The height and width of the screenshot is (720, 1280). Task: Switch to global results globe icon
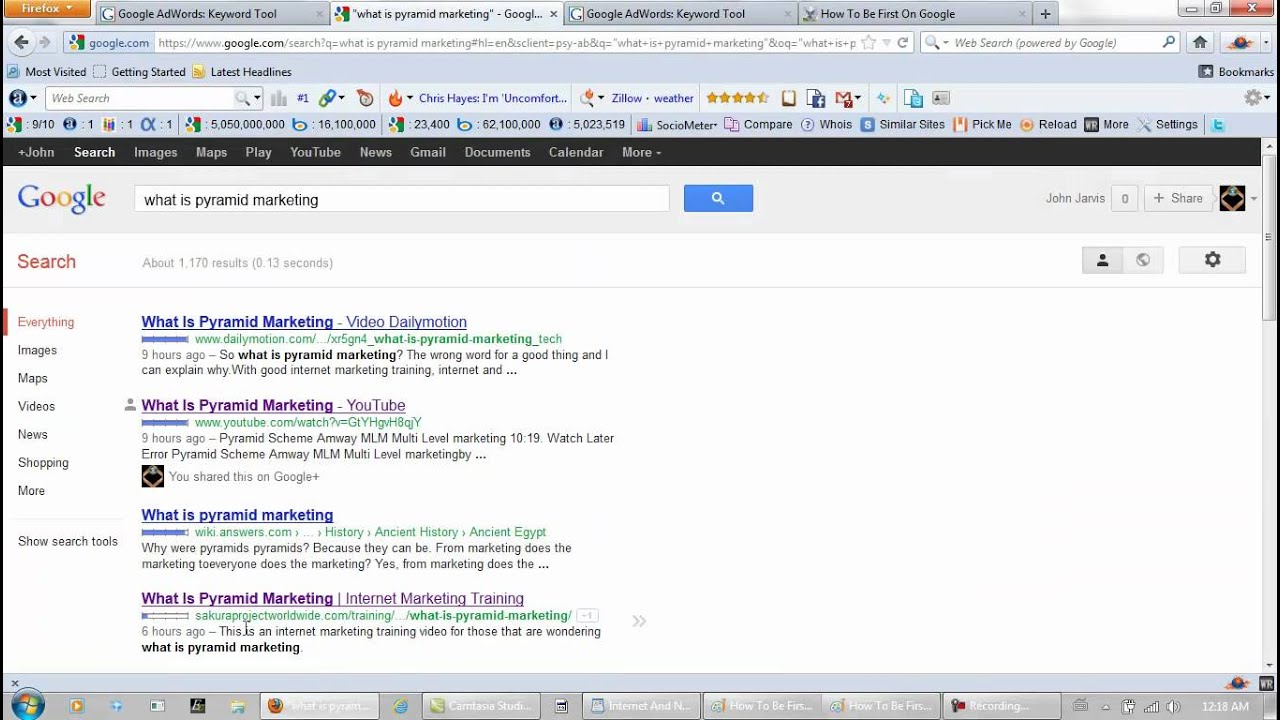[x=1143, y=260]
